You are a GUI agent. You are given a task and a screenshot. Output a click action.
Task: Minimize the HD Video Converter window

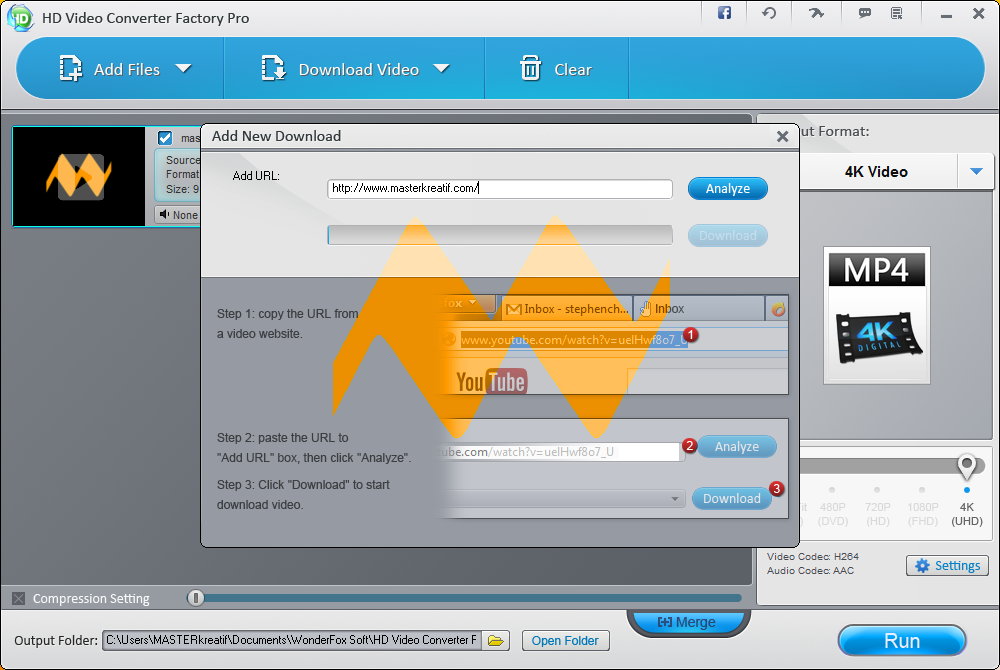(x=946, y=14)
